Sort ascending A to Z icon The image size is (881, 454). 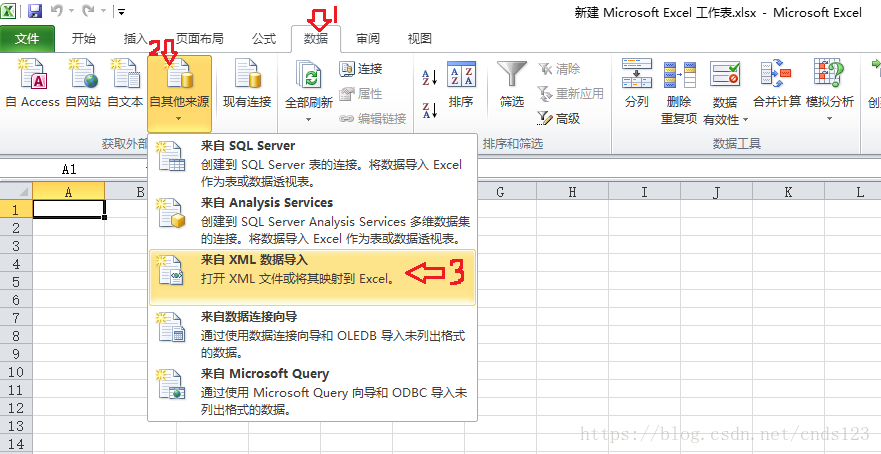point(430,77)
